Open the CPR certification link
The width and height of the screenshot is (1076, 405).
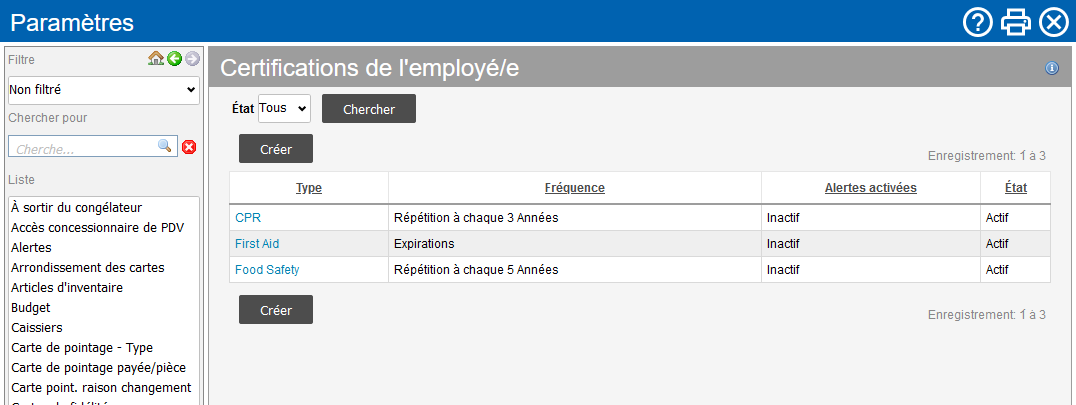248,217
